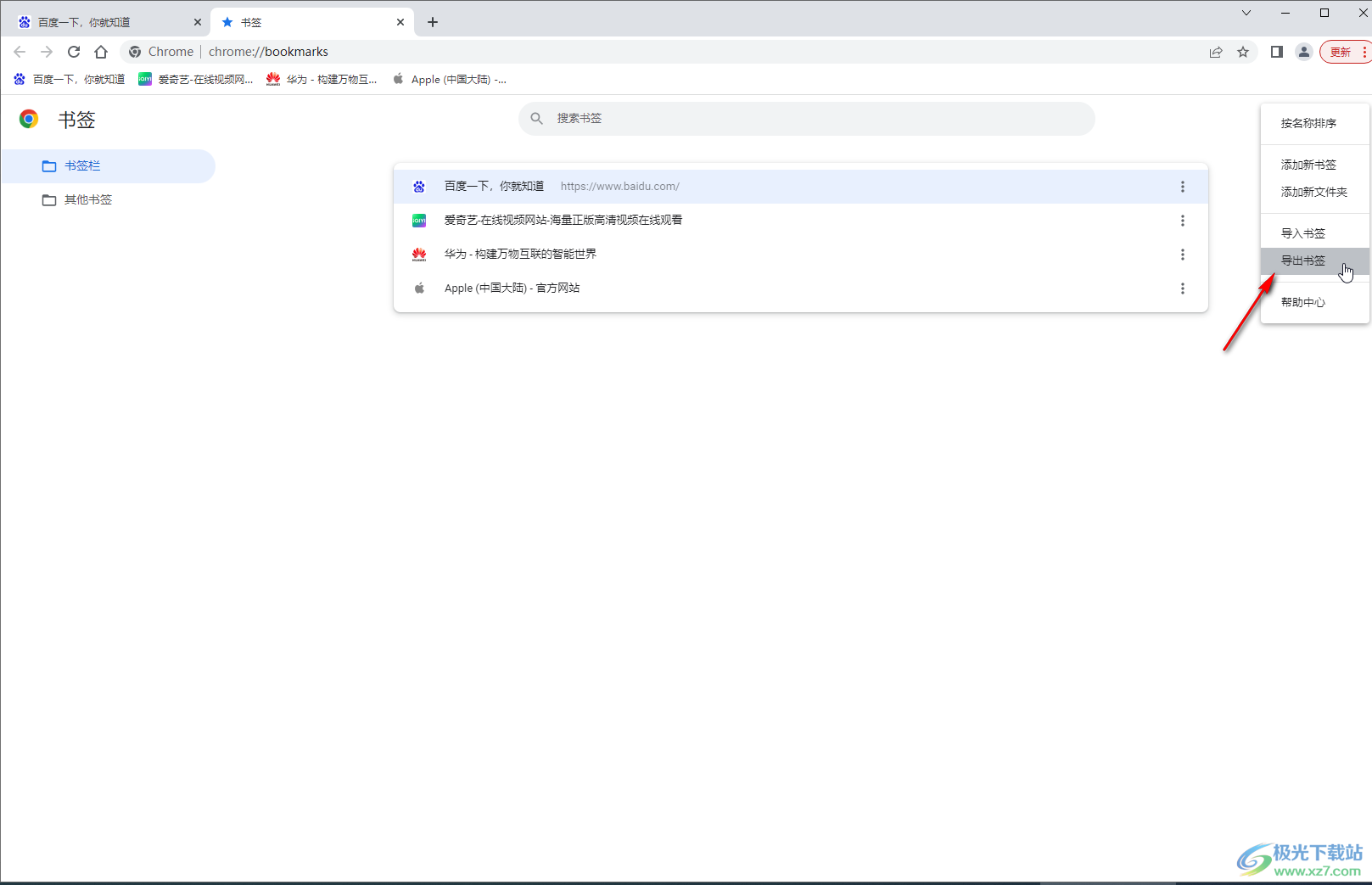Bookmark this tab with the star icon

(x=1243, y=52)
